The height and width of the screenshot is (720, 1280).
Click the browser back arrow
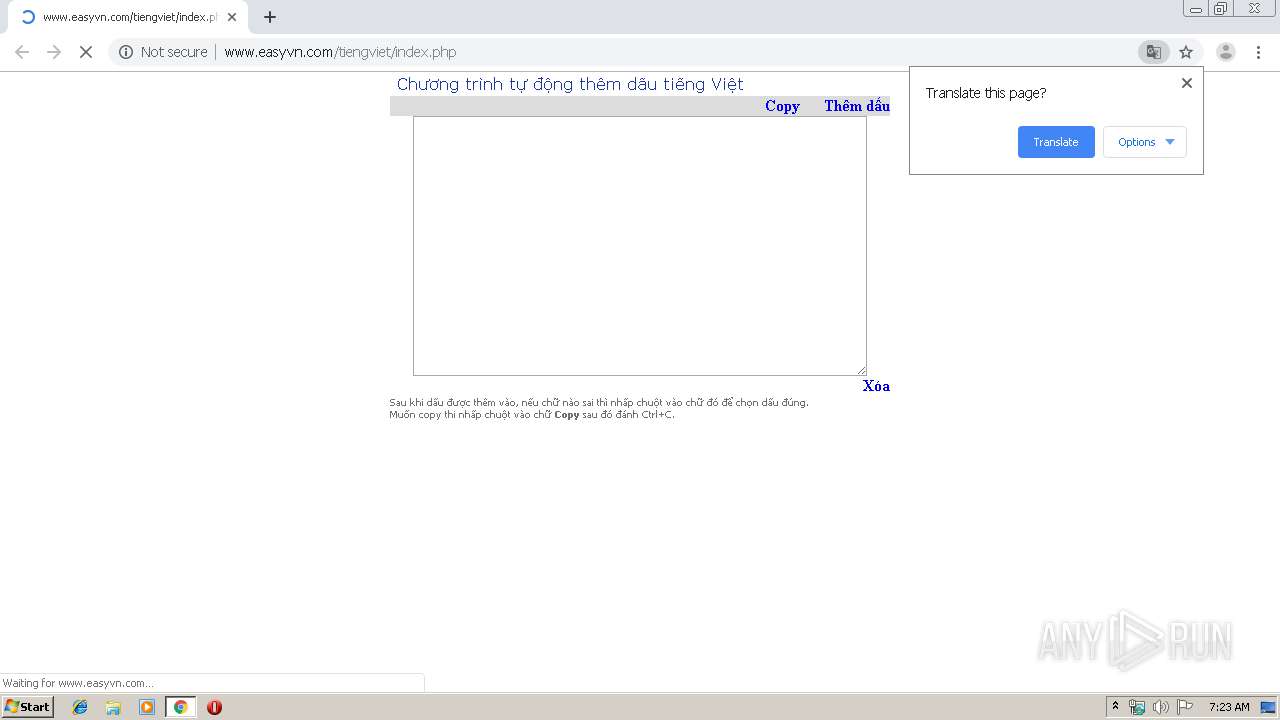pyautogui.click(x=22, y=52)
